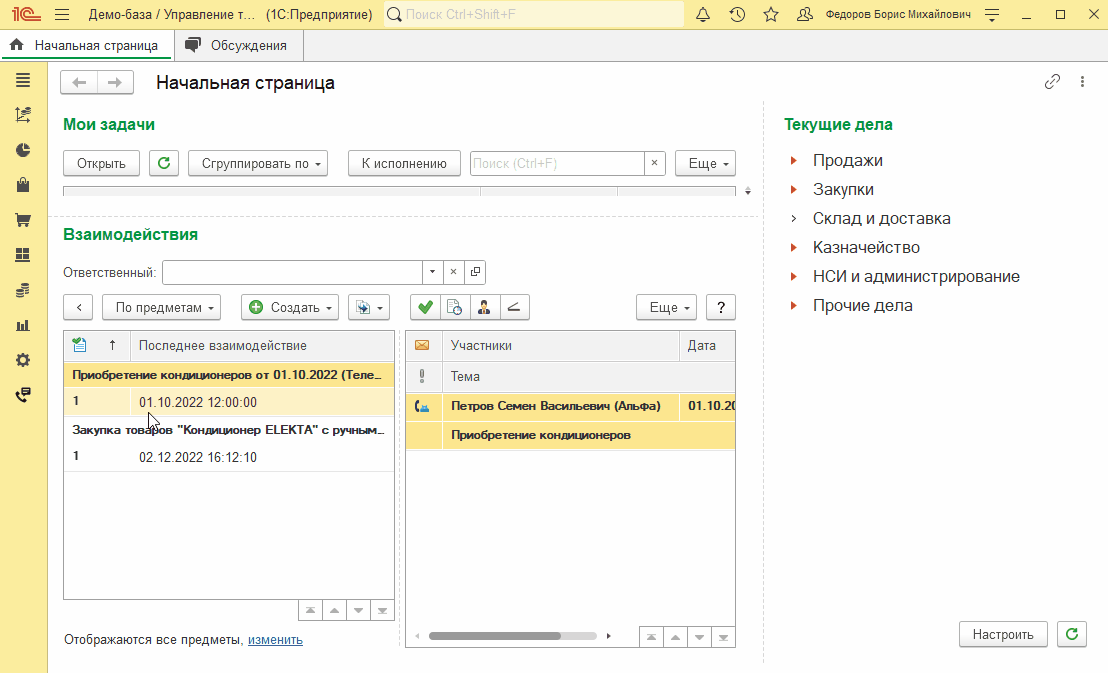Open the Сгруппировать по dropdown

[258, 163]
